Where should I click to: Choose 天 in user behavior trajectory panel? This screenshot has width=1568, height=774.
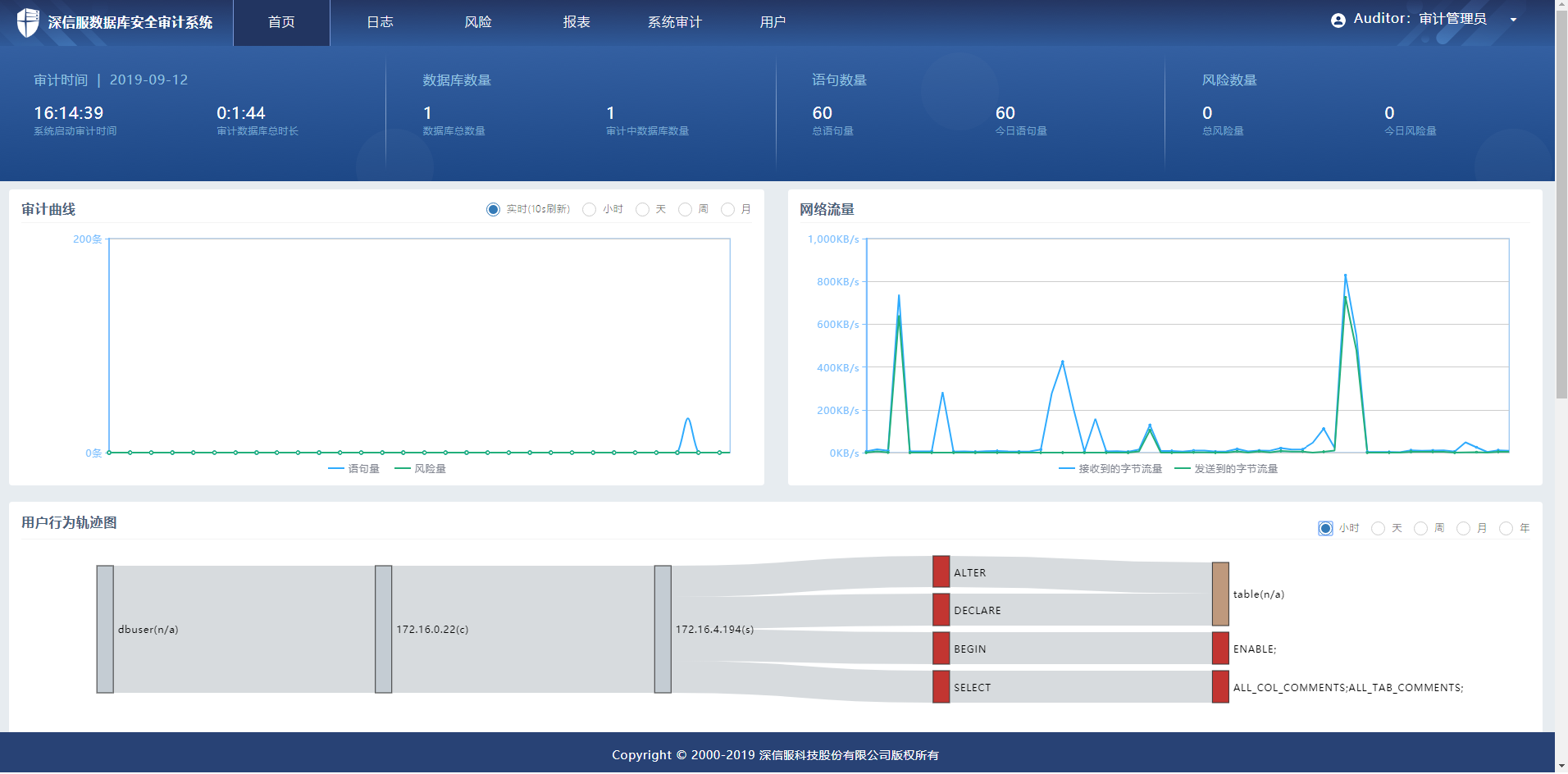pyautogui.click(x=1378, y=529)
